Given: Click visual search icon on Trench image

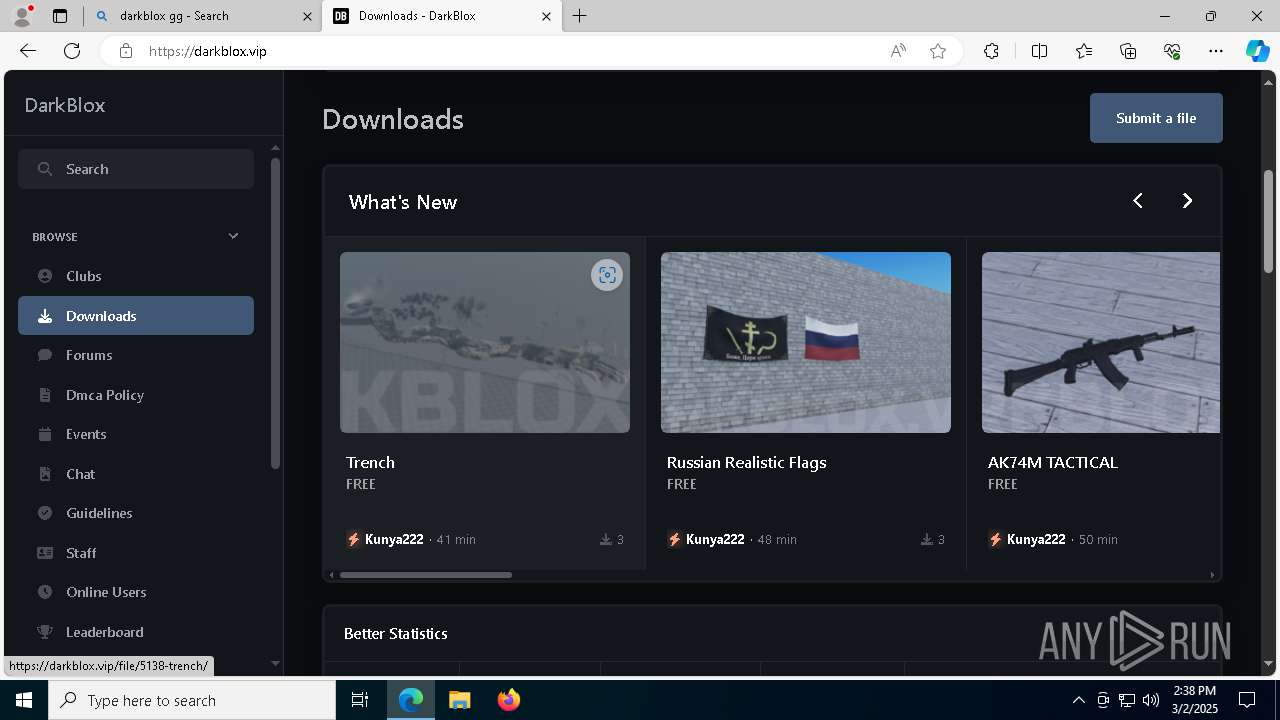Looking at the screenshot, I should click(x=607, y=275).
